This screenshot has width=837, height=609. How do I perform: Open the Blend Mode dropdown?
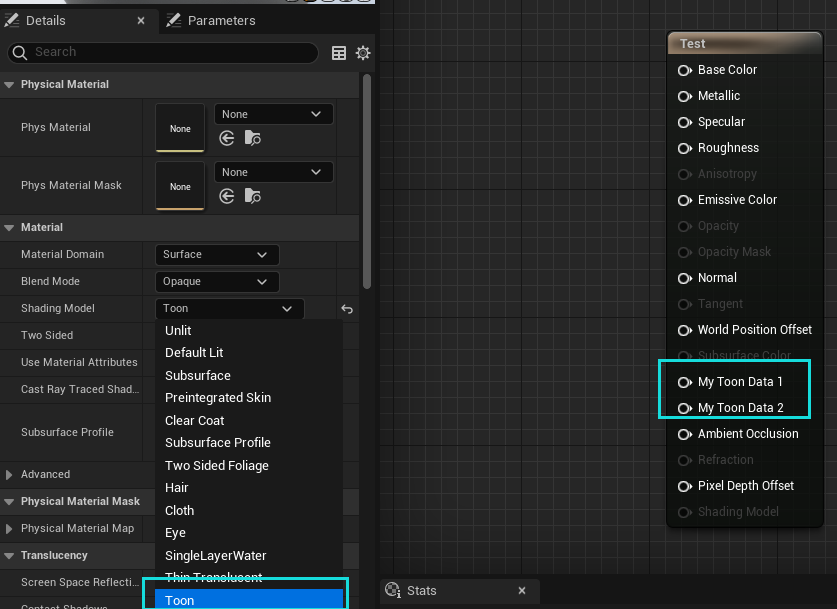(x=217, y=282)
